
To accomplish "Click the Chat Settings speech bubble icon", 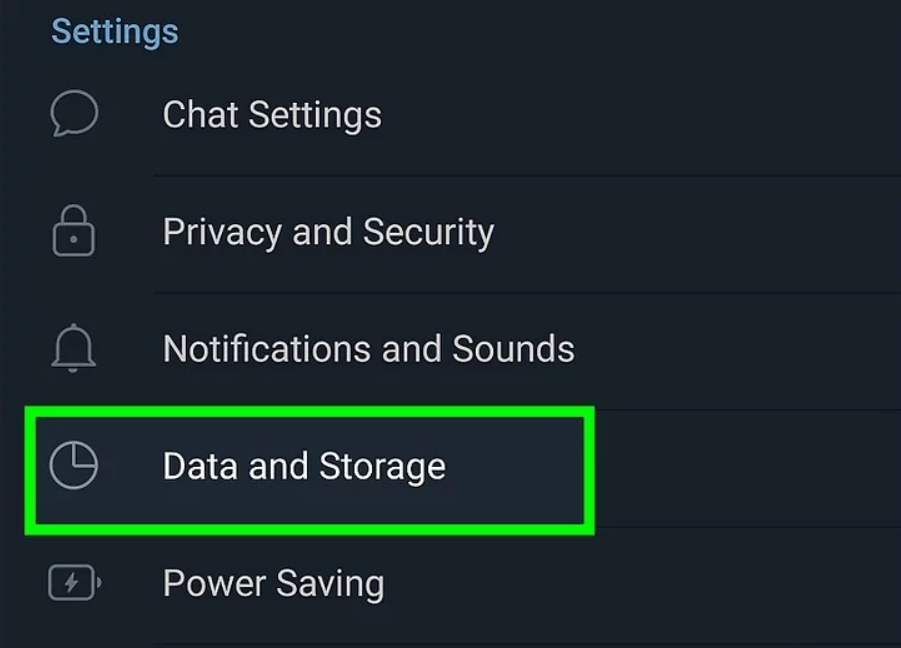I will point(74,114).
